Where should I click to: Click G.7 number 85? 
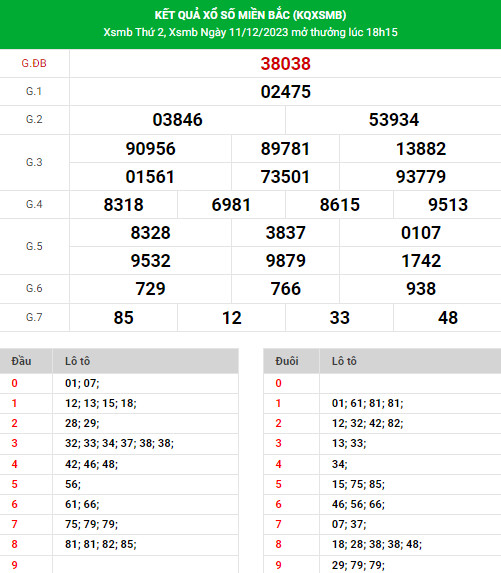point(123,318)
